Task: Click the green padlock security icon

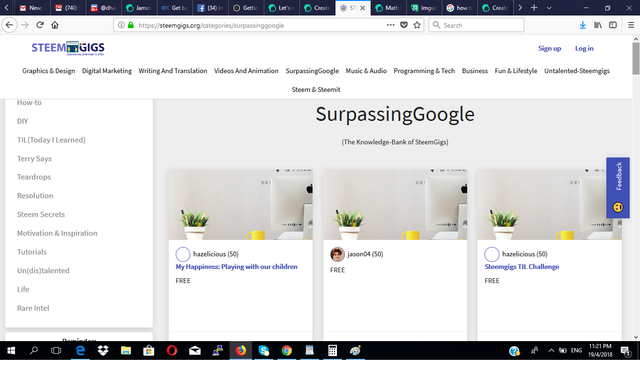Action: [131, 25]
